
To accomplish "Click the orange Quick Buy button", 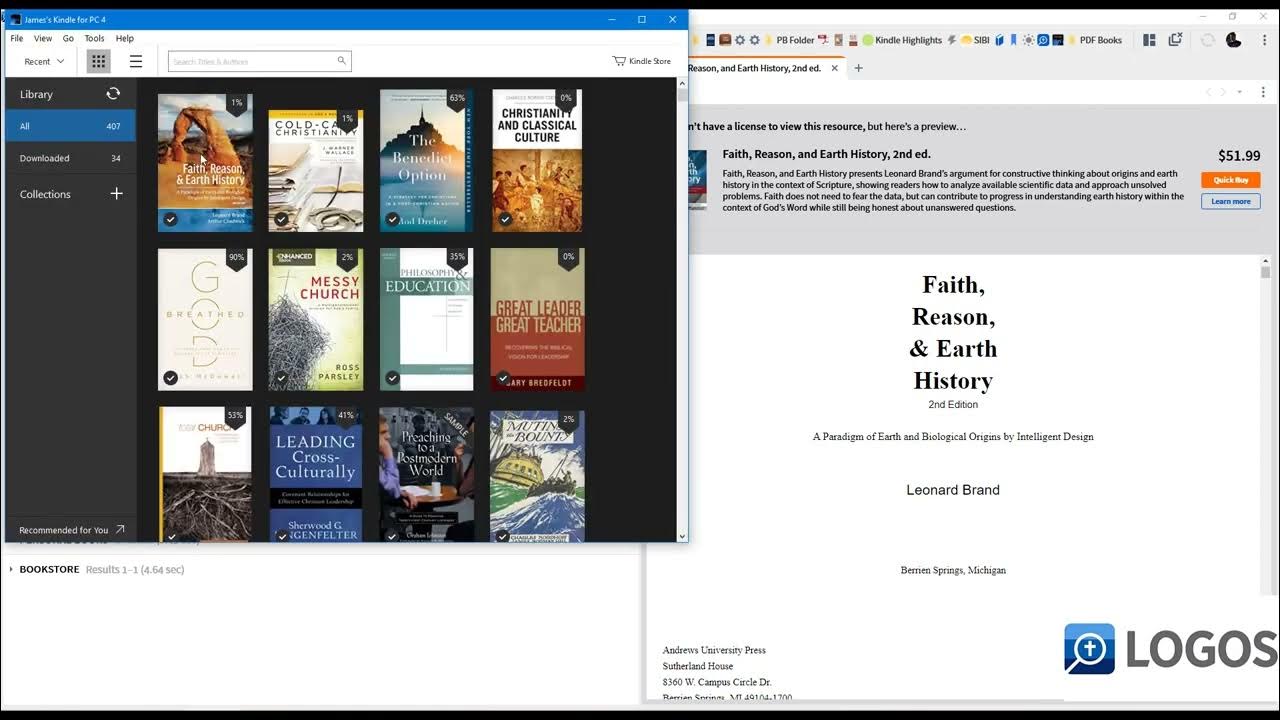I will click(1230, 180).
